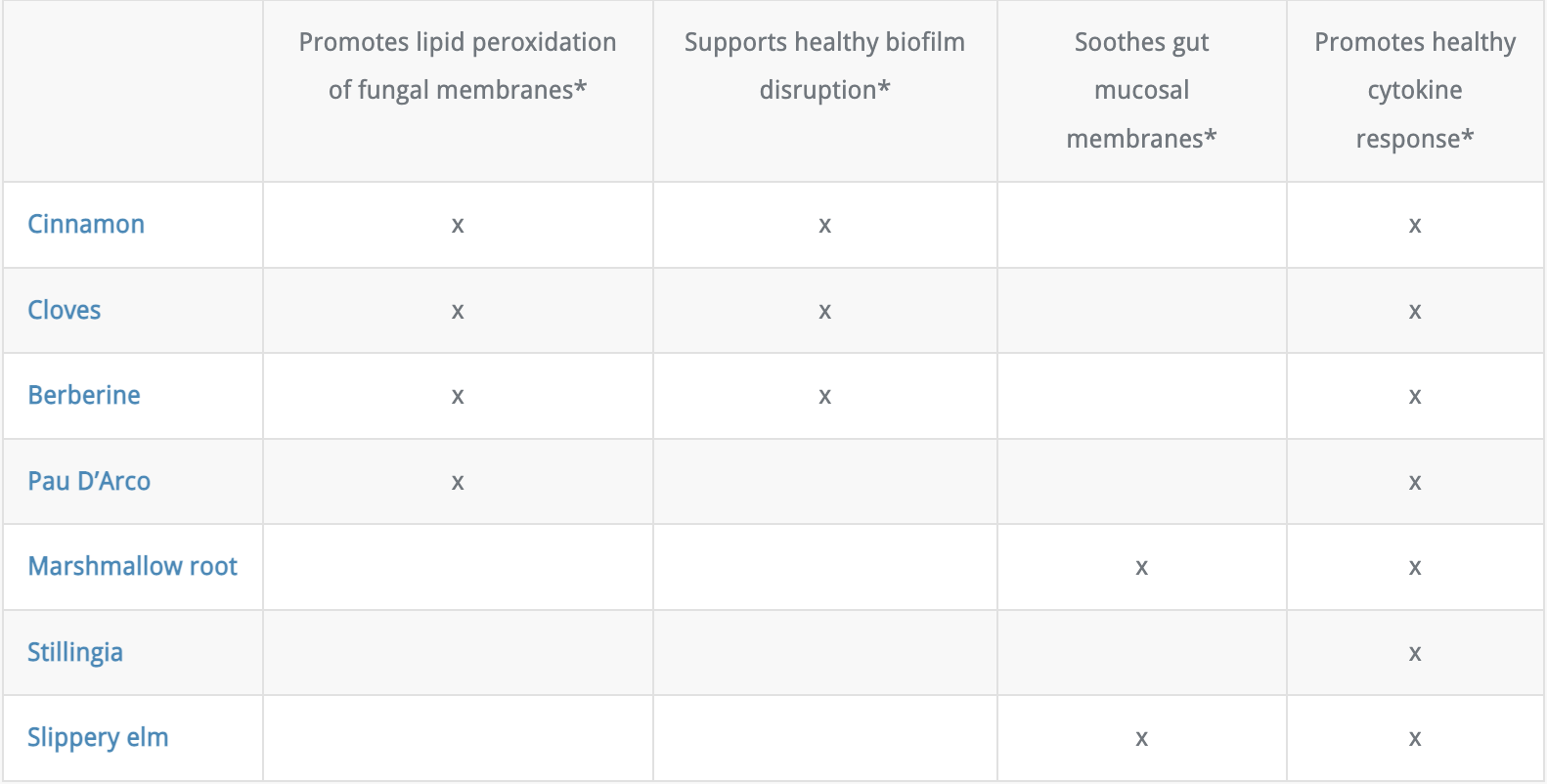Click Cinnamon's x under cytokine response column
Viewport: 1547px width, 784px height.
coord(1415,226)
